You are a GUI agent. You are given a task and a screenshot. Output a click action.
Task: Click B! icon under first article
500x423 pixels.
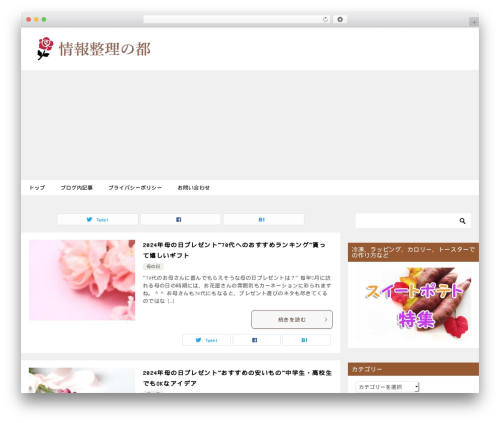point(304,340)
